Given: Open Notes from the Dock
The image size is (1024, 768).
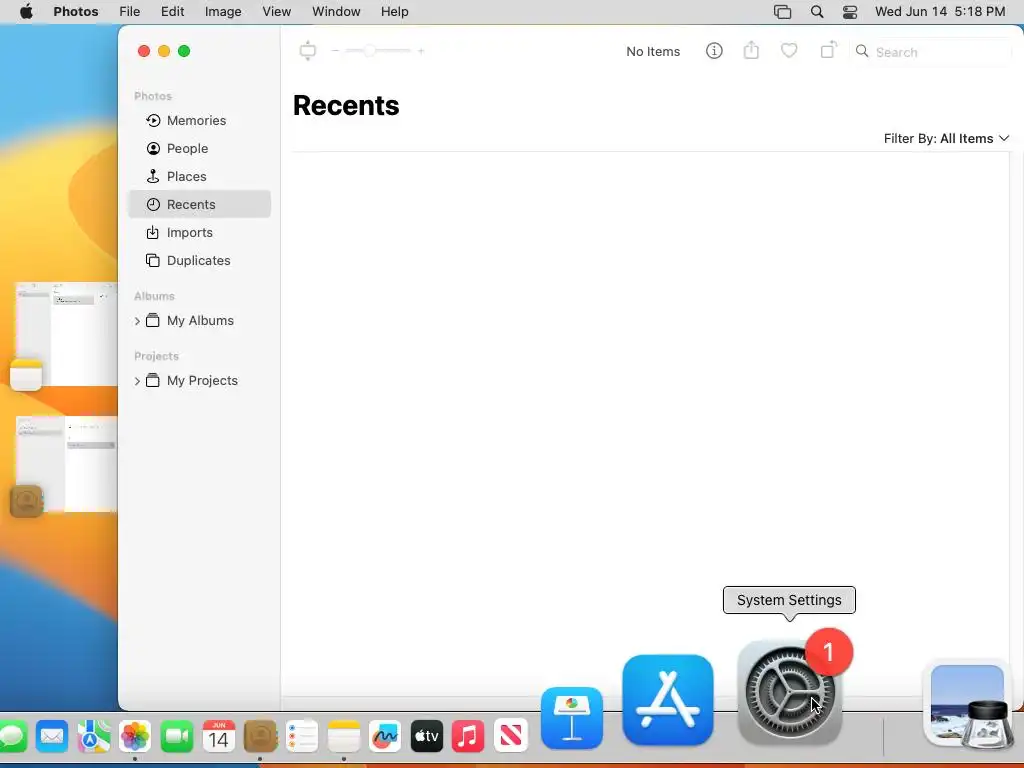Looking at the screenshot, I should pyautogui.click(x=344, y=737).
